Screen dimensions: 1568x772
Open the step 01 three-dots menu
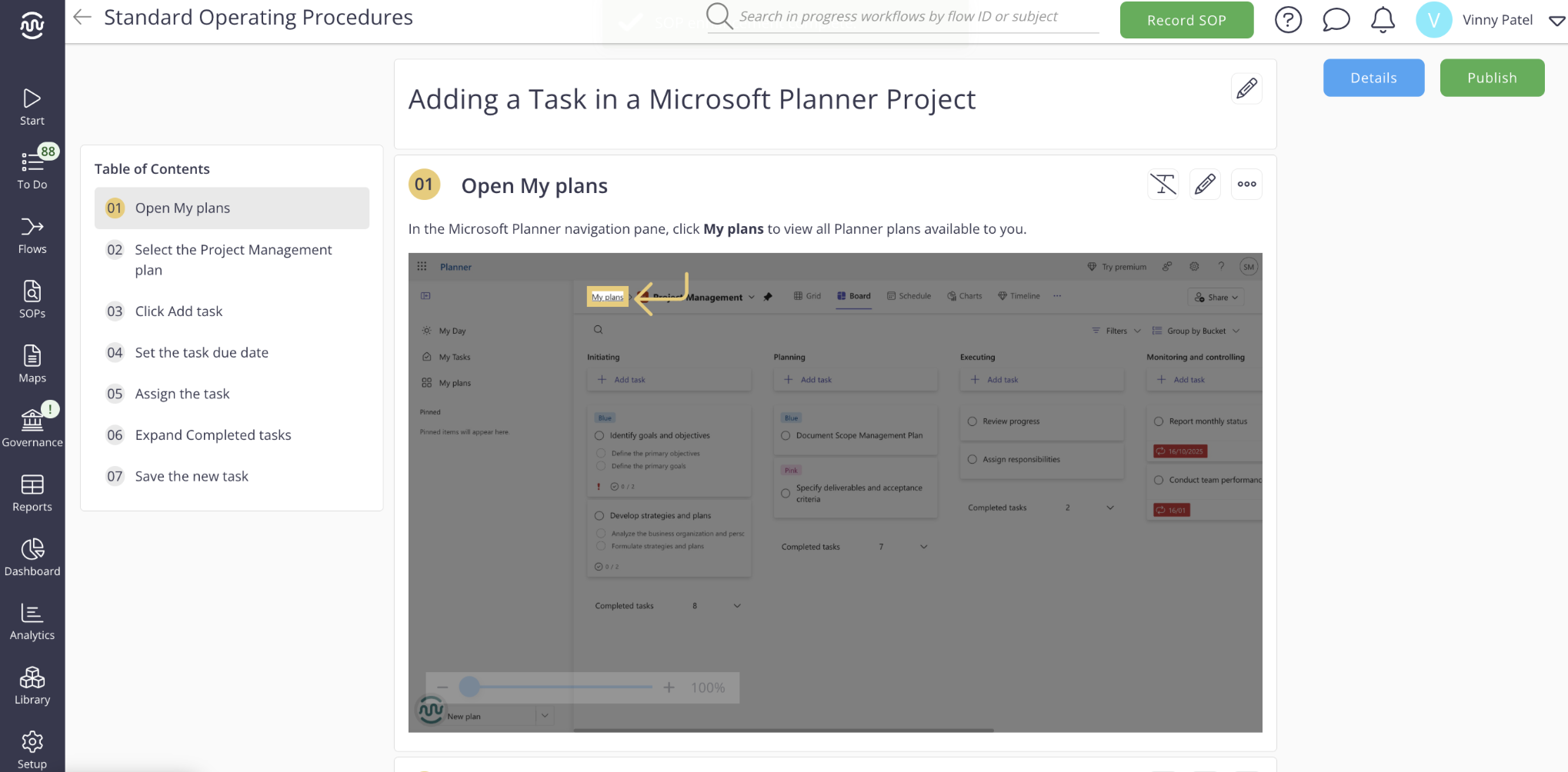click(1246, 185)
